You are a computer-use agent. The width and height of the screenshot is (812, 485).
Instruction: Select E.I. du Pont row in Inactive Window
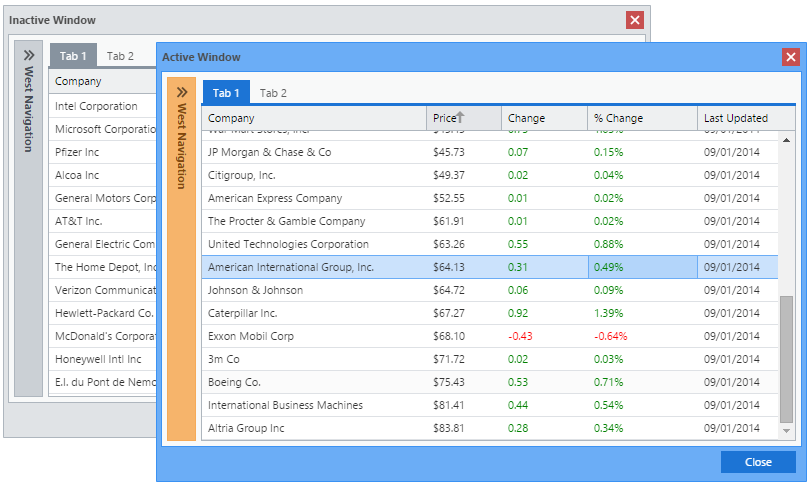tap(103, 382)
